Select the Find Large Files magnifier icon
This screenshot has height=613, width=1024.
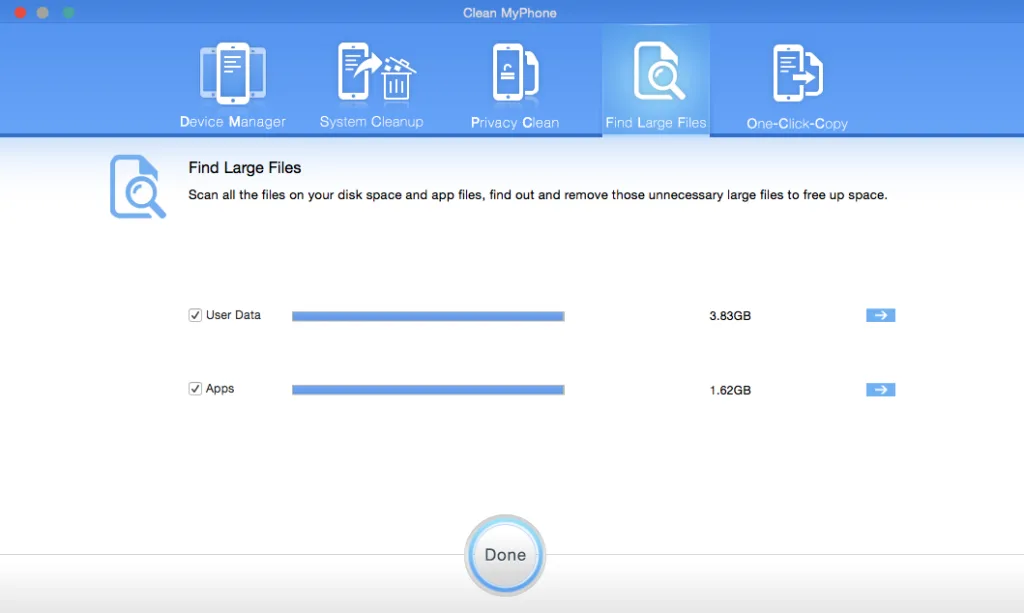[x=659, y=71]
